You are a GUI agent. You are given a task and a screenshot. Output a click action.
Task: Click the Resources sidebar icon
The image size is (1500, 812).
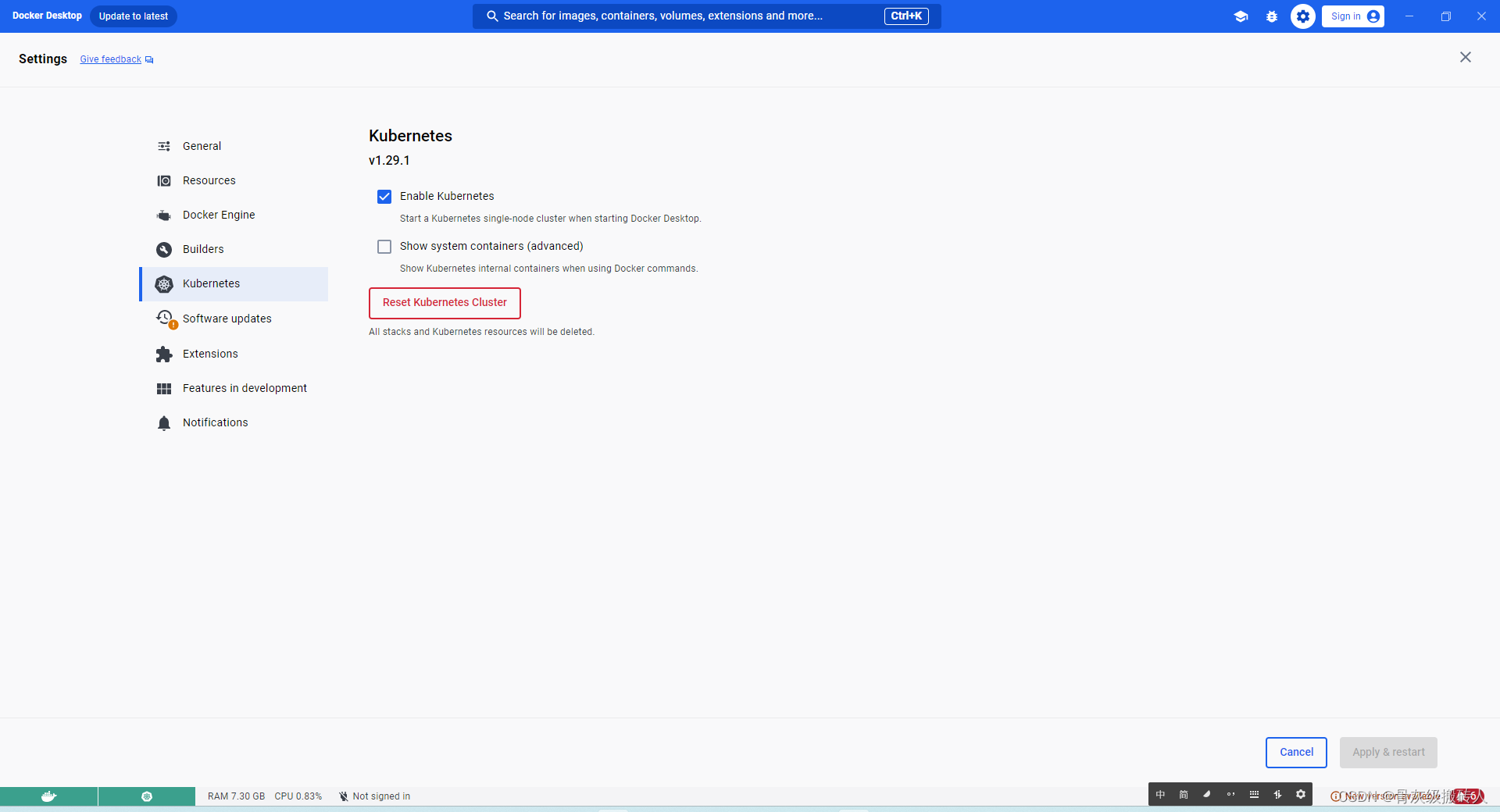164,180
